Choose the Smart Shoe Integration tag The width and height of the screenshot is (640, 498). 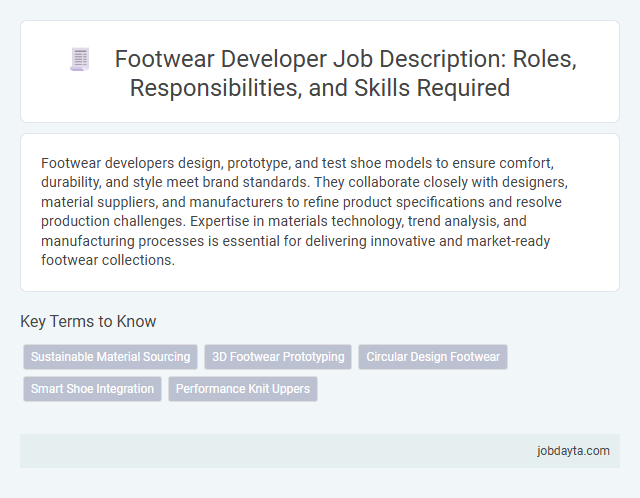[x=92, y=389]
